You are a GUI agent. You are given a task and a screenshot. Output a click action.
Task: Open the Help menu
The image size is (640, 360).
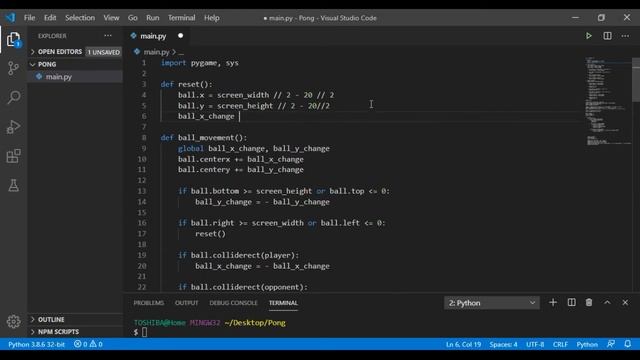(212, 18)
